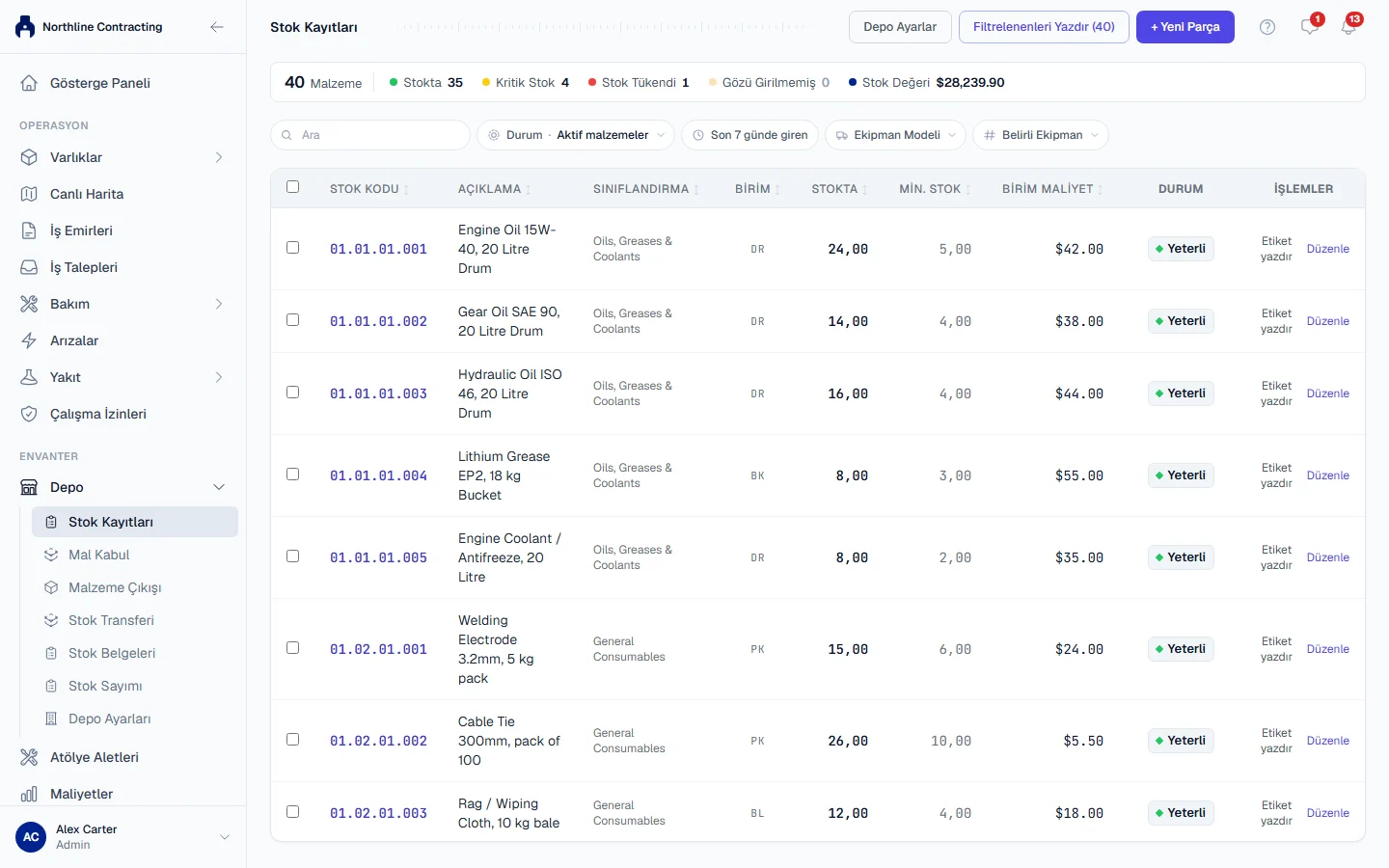
Task: Open Malzeme Çıkışı page
Action: [x=135, y=587]
